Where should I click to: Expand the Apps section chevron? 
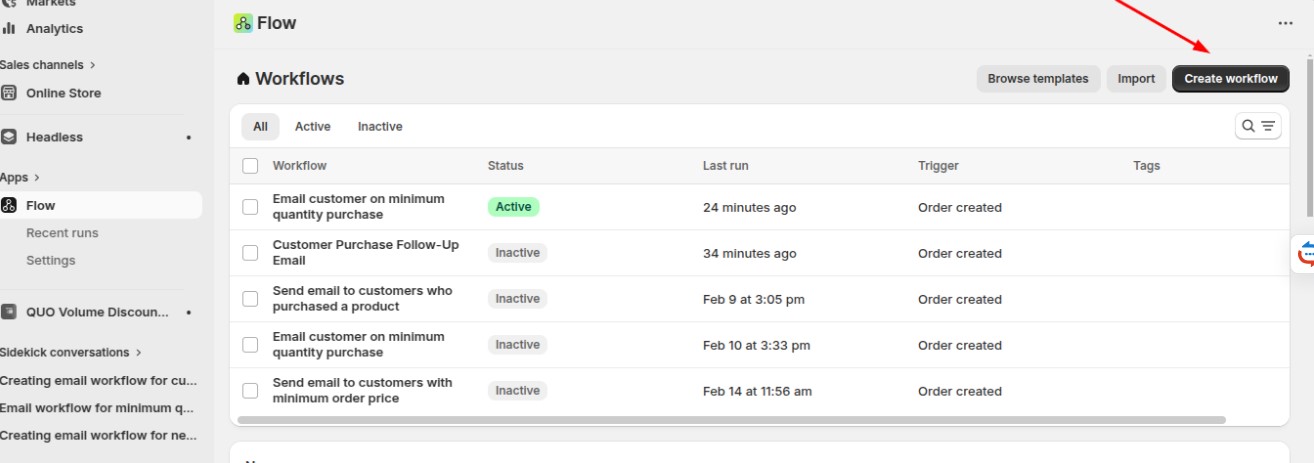coord(37,178)
